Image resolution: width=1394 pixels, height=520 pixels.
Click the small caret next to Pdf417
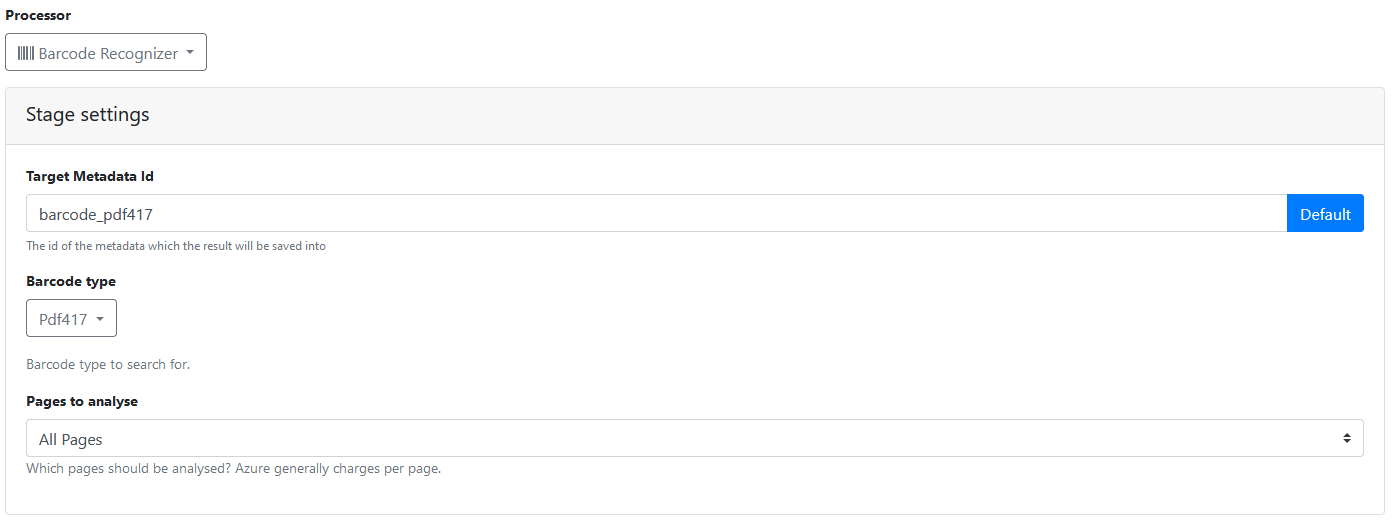(x=100, y=318)
